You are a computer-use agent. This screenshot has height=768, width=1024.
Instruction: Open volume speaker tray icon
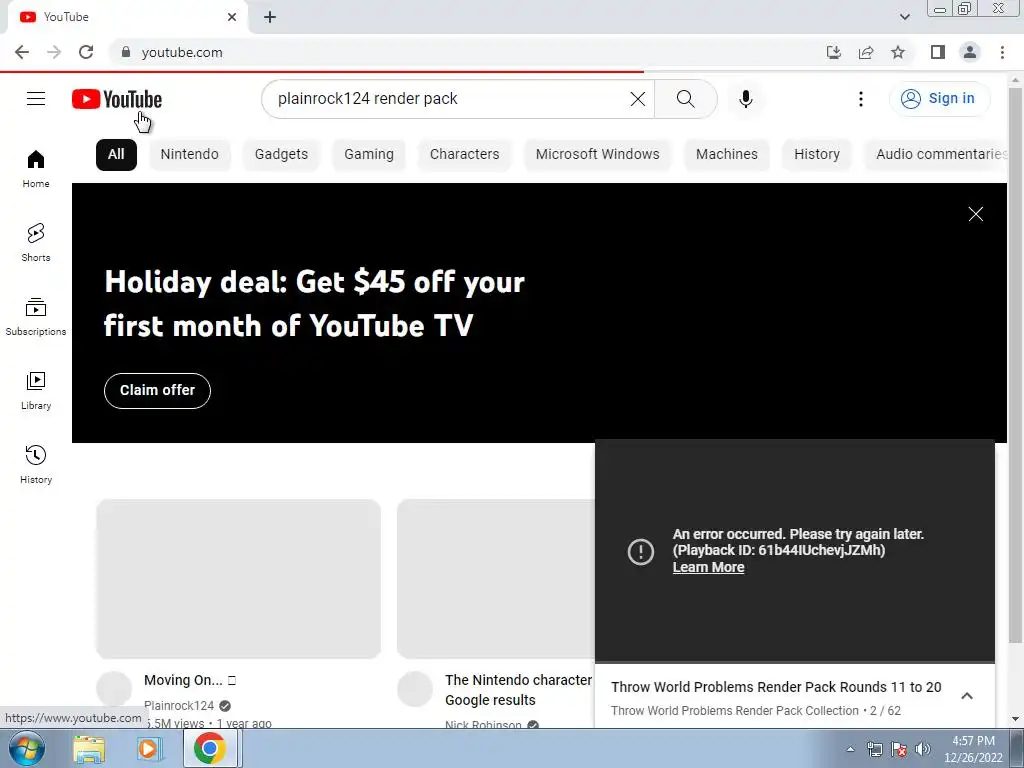(923, 749)
